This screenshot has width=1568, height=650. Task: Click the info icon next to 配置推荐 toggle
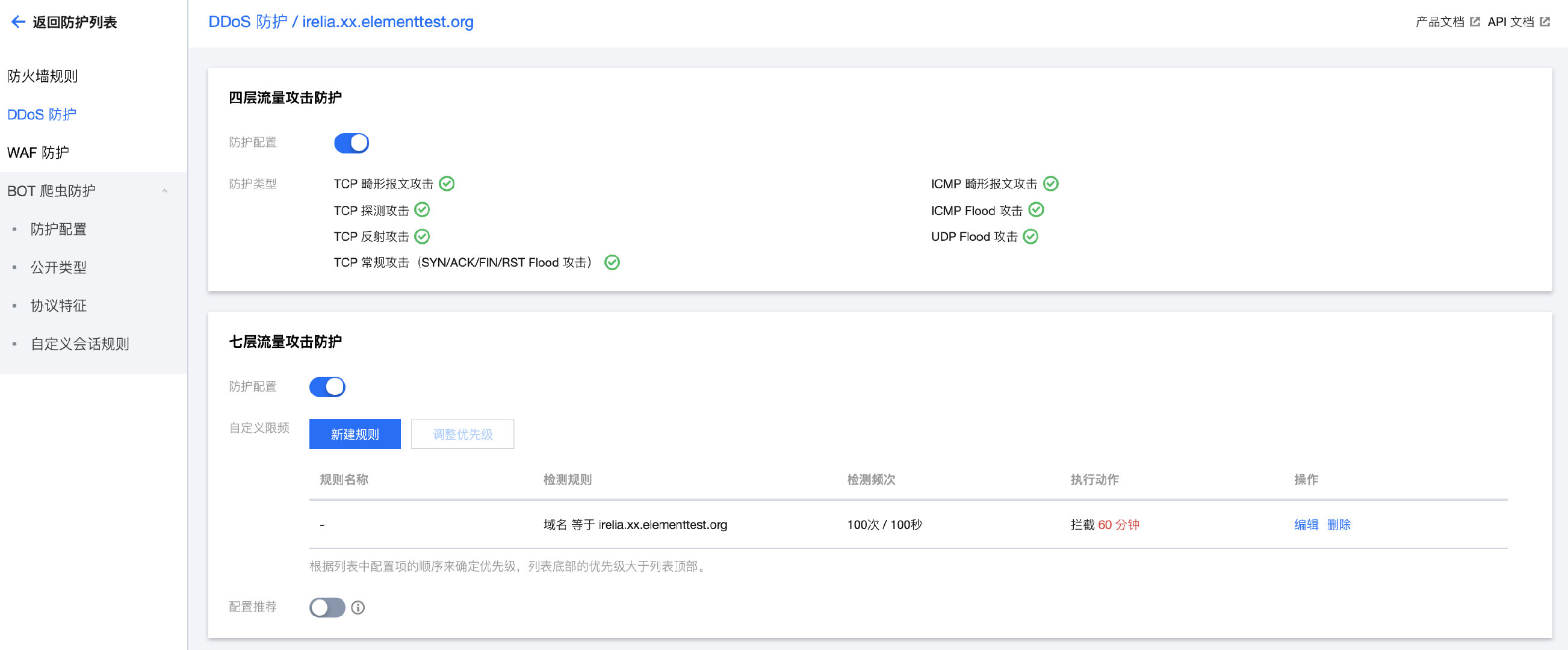coord(358,607)
